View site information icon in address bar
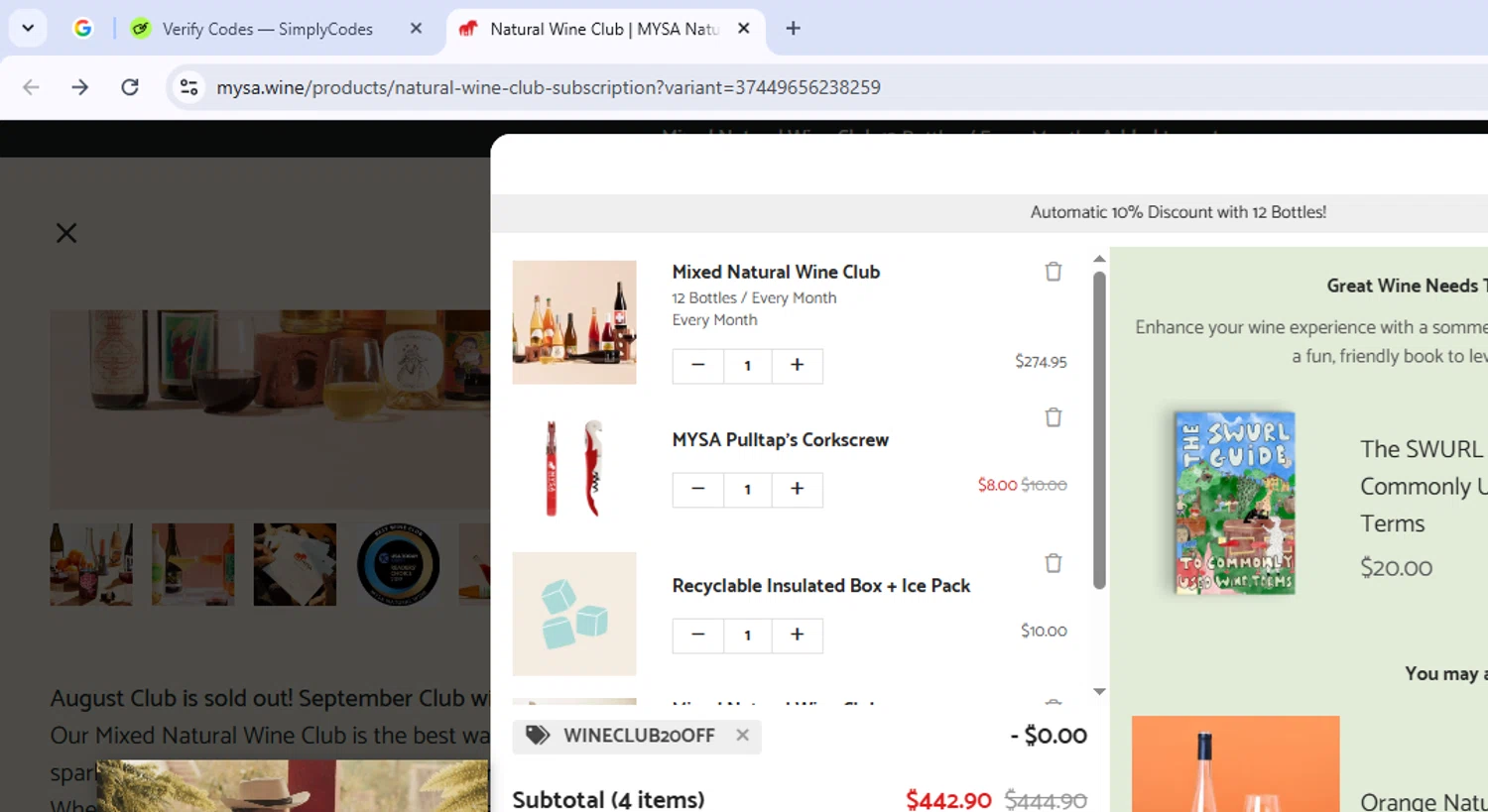Screen dimensions: 1488x812 click(188, 87)
